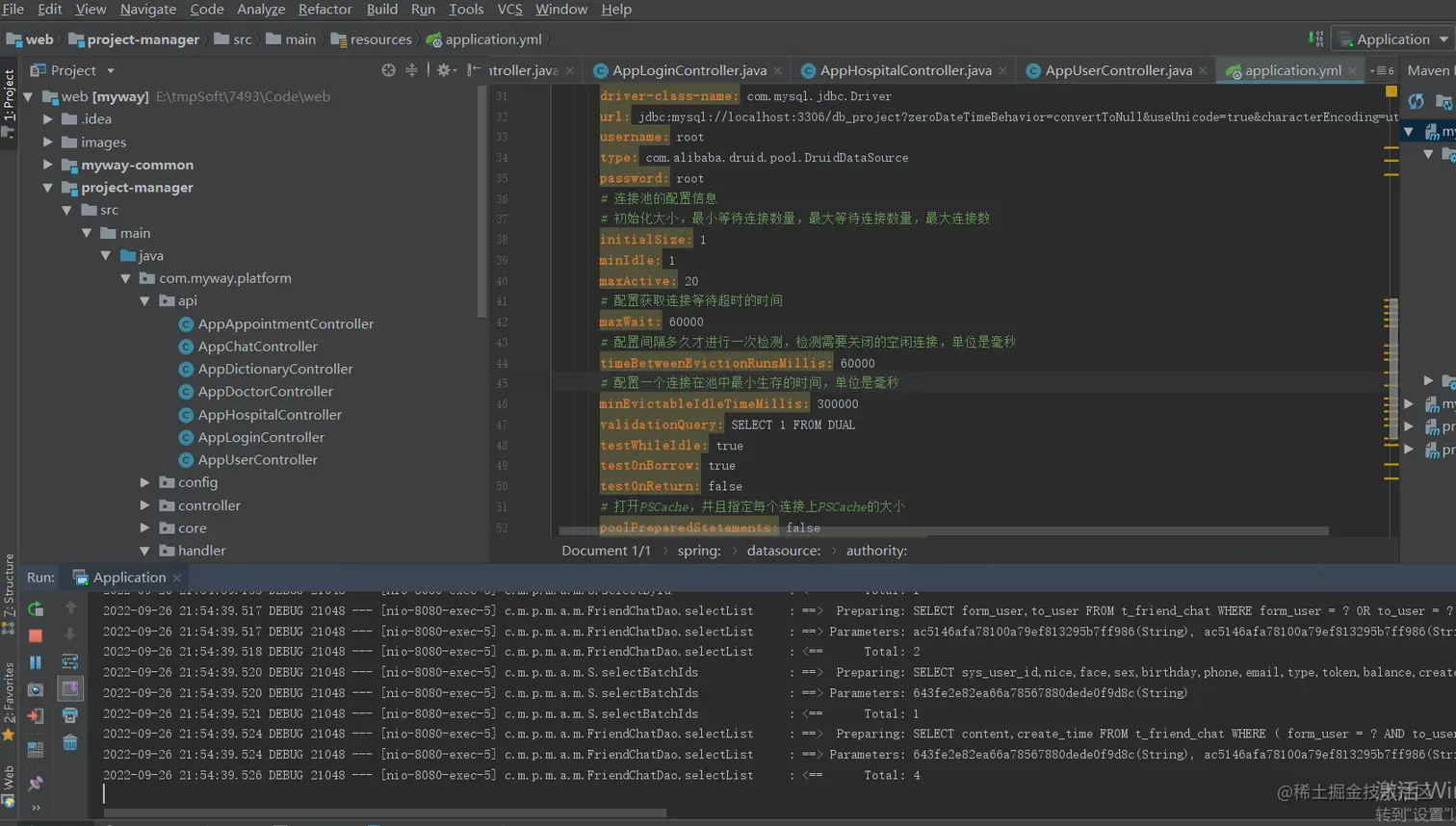Open the Refactor menu
The height and width of the screenshot is (826, 1456).
coord(325,10)
